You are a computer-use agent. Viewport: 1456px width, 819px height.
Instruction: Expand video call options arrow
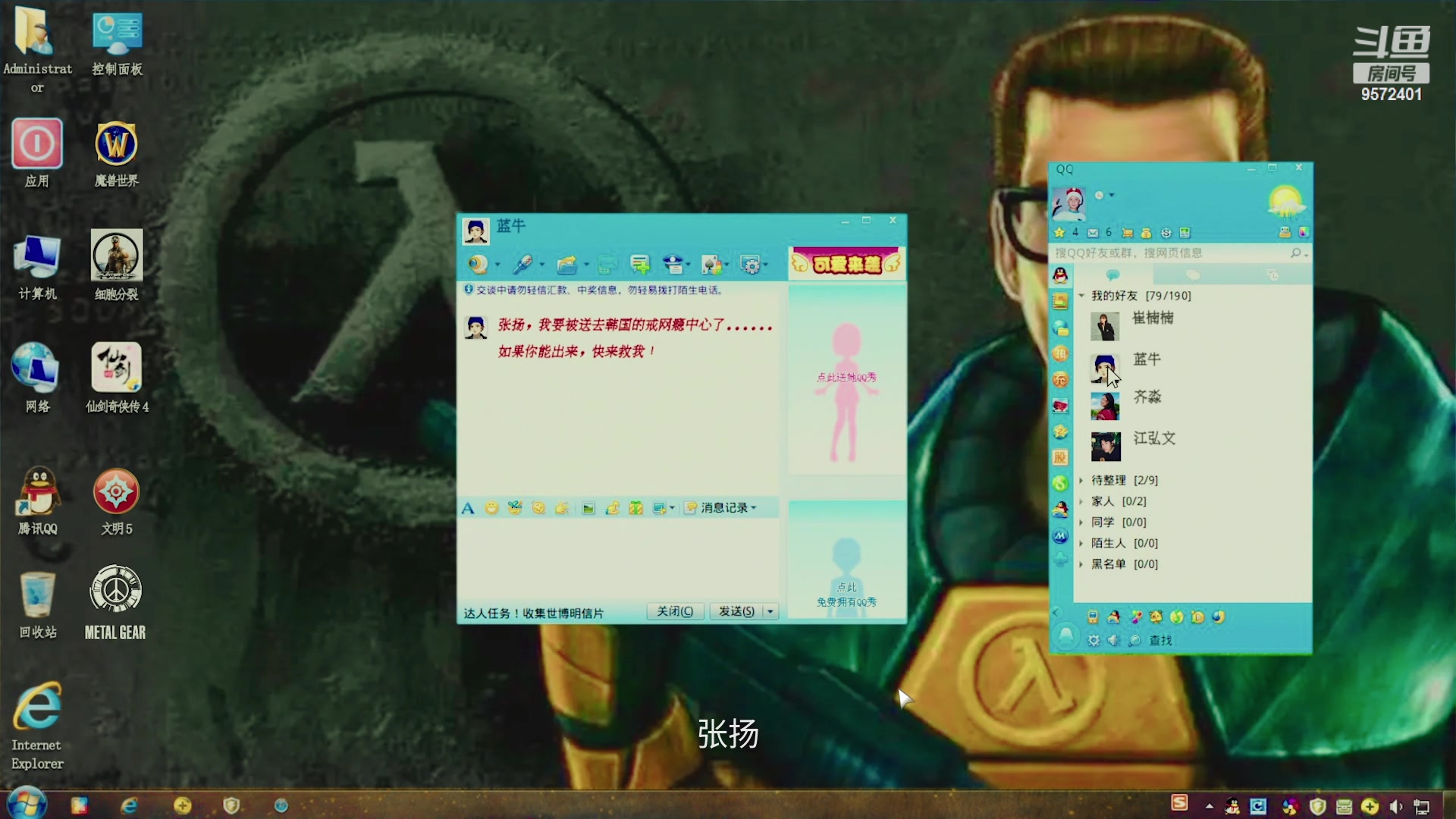tap(497, 265)
